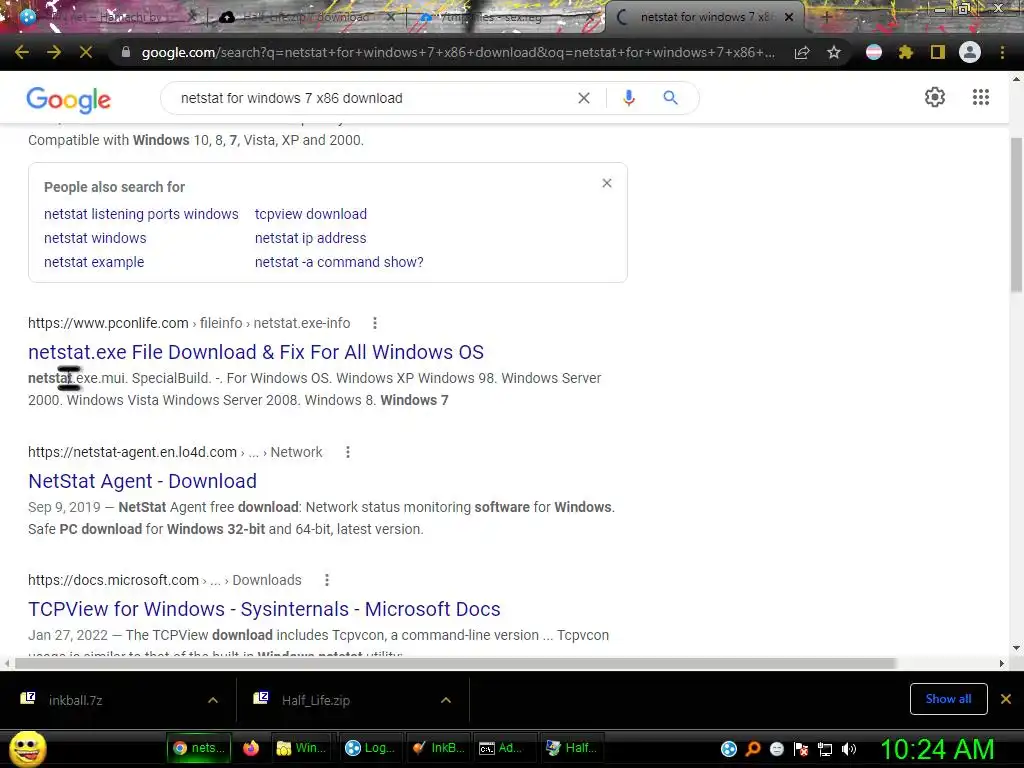Click the padlock site info icon

[x=126, y=52]
